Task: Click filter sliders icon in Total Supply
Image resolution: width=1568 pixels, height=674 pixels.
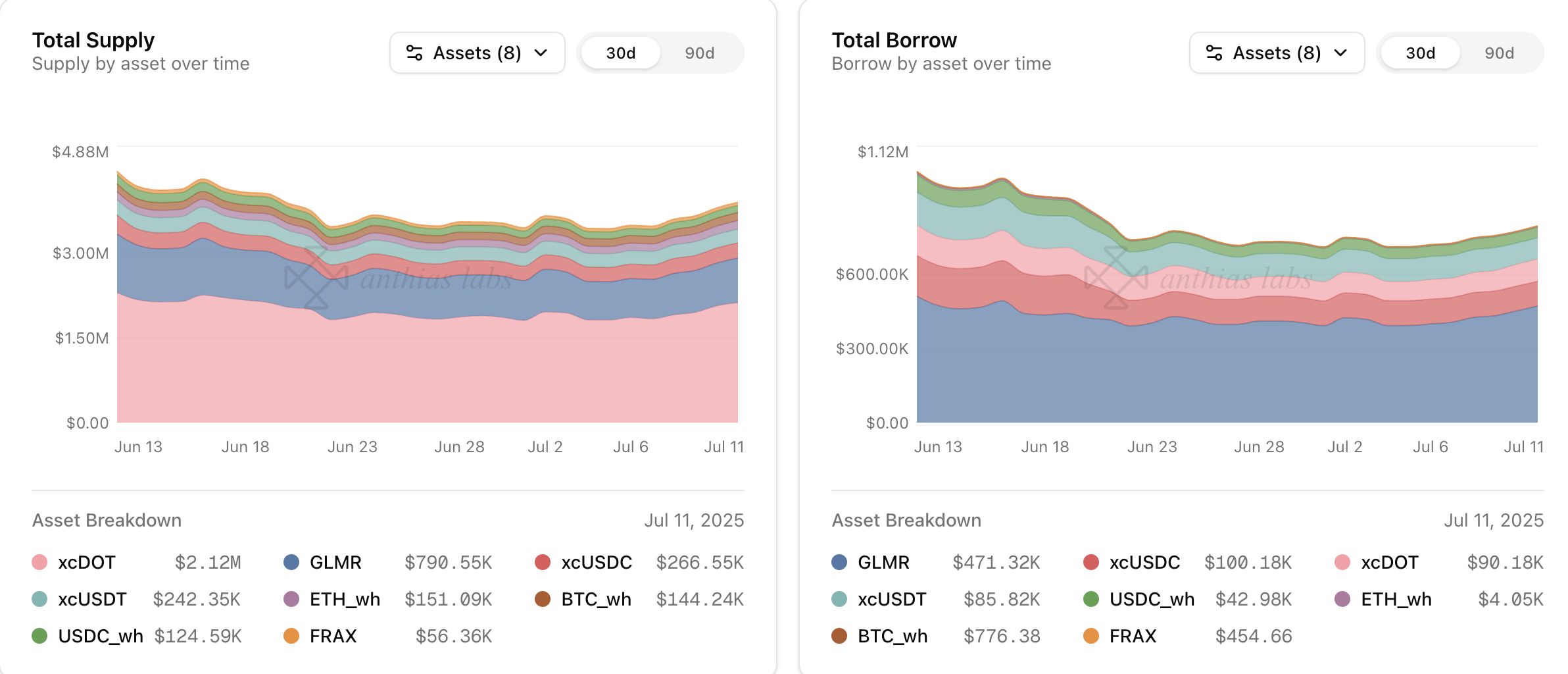Action: [x=414, y=53]
